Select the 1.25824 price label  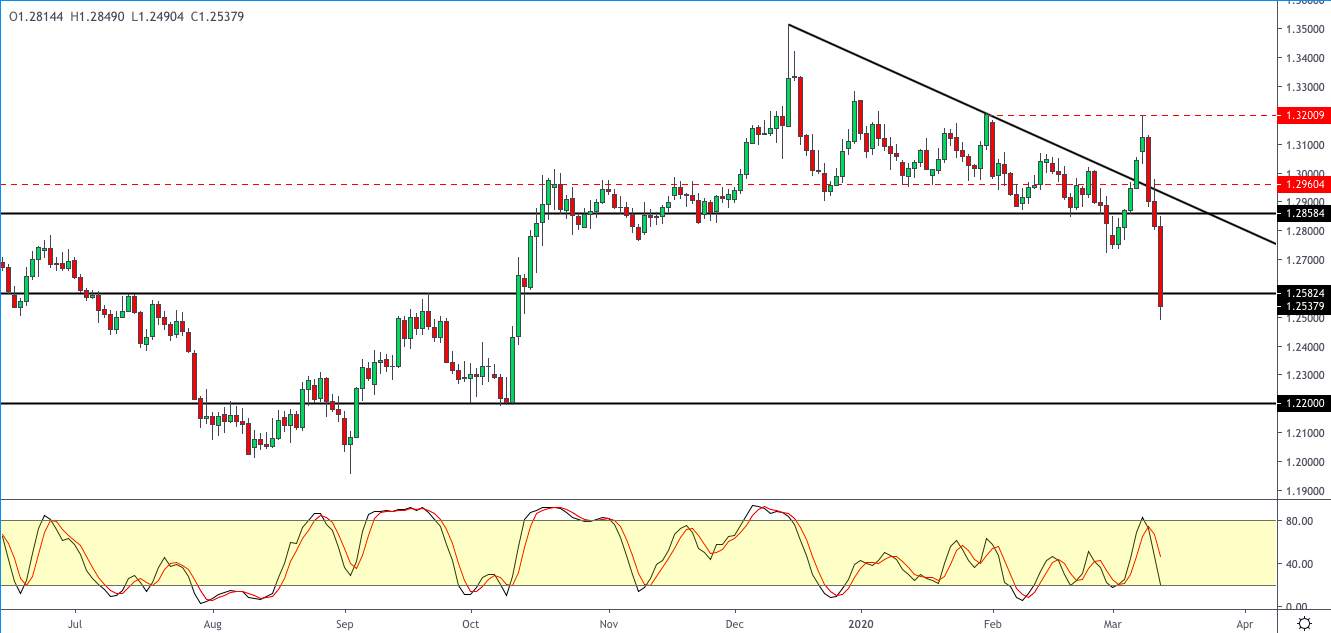pos(1304,293)
